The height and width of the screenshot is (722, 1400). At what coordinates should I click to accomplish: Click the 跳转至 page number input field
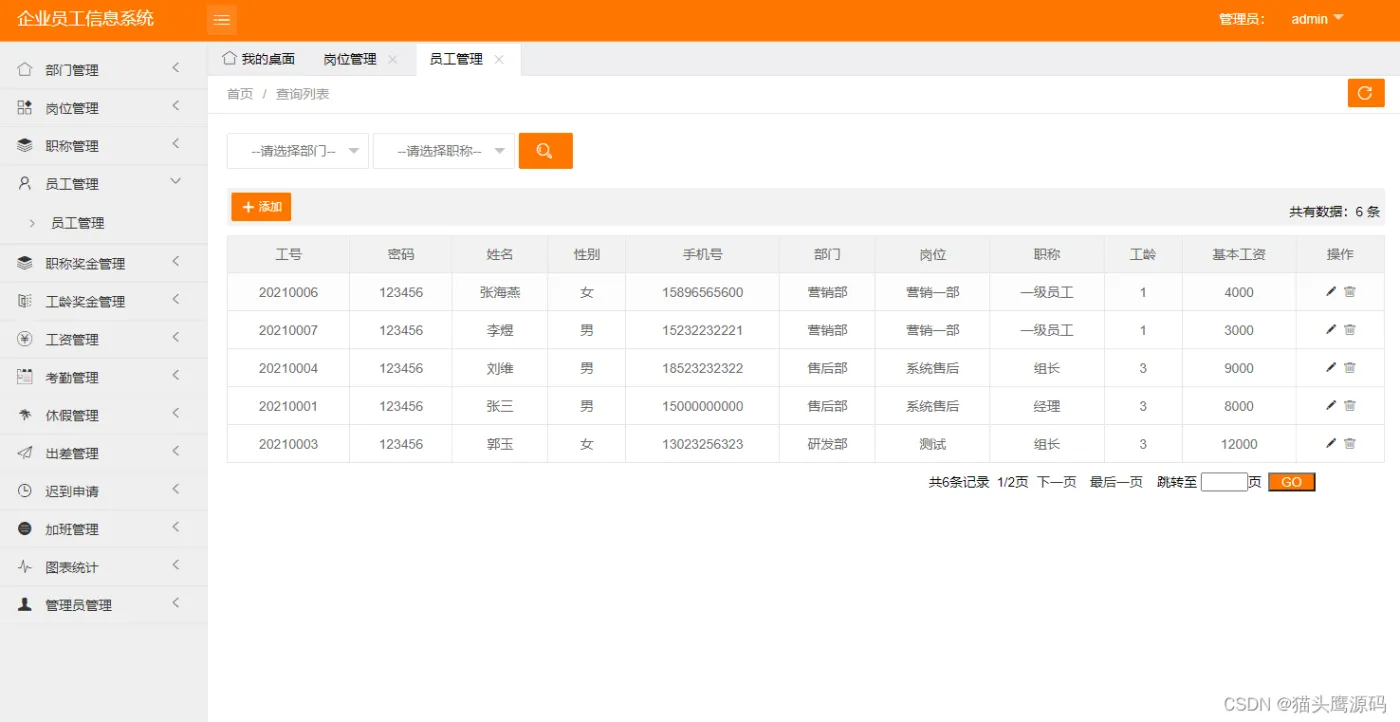tap(1224, 482)
